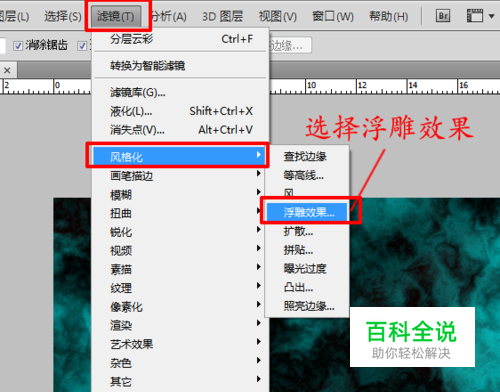The width and height of the screenshot is (500, 392).
Task: Choose 查找边缘 in stylize submenu
Action: tap(307, 156)
